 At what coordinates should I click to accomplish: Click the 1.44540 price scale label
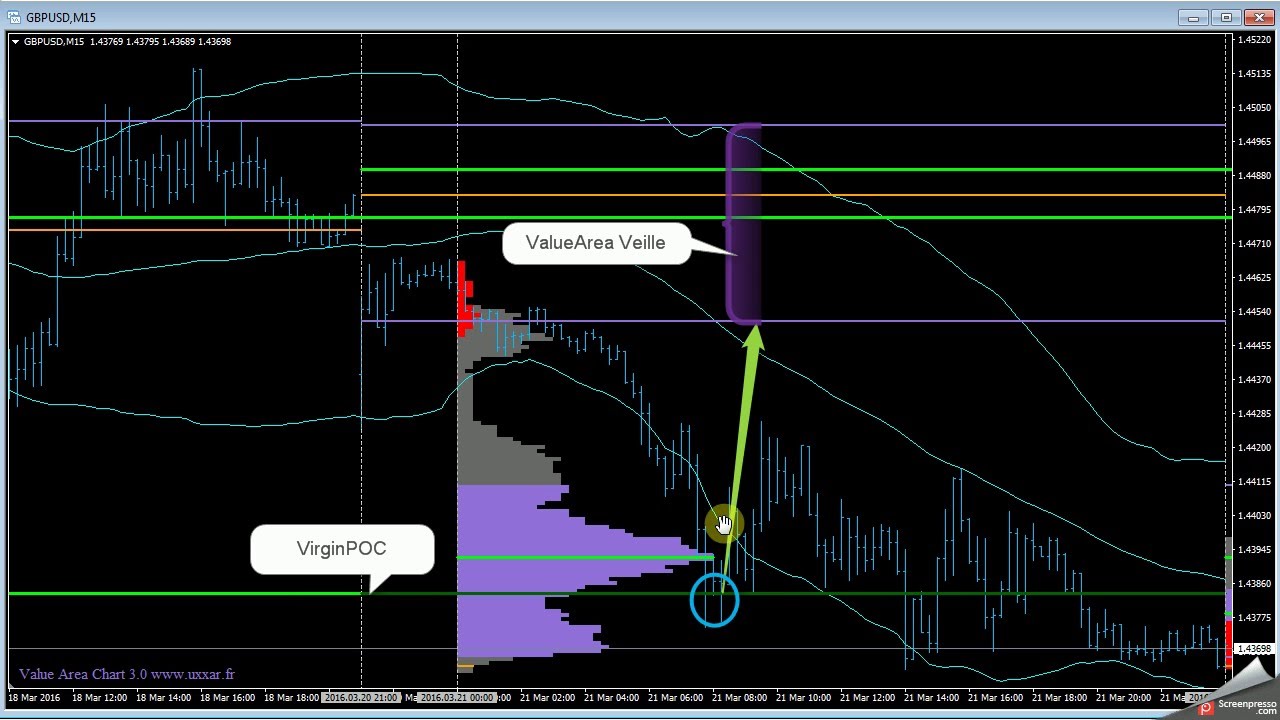tap(1255, 312)
